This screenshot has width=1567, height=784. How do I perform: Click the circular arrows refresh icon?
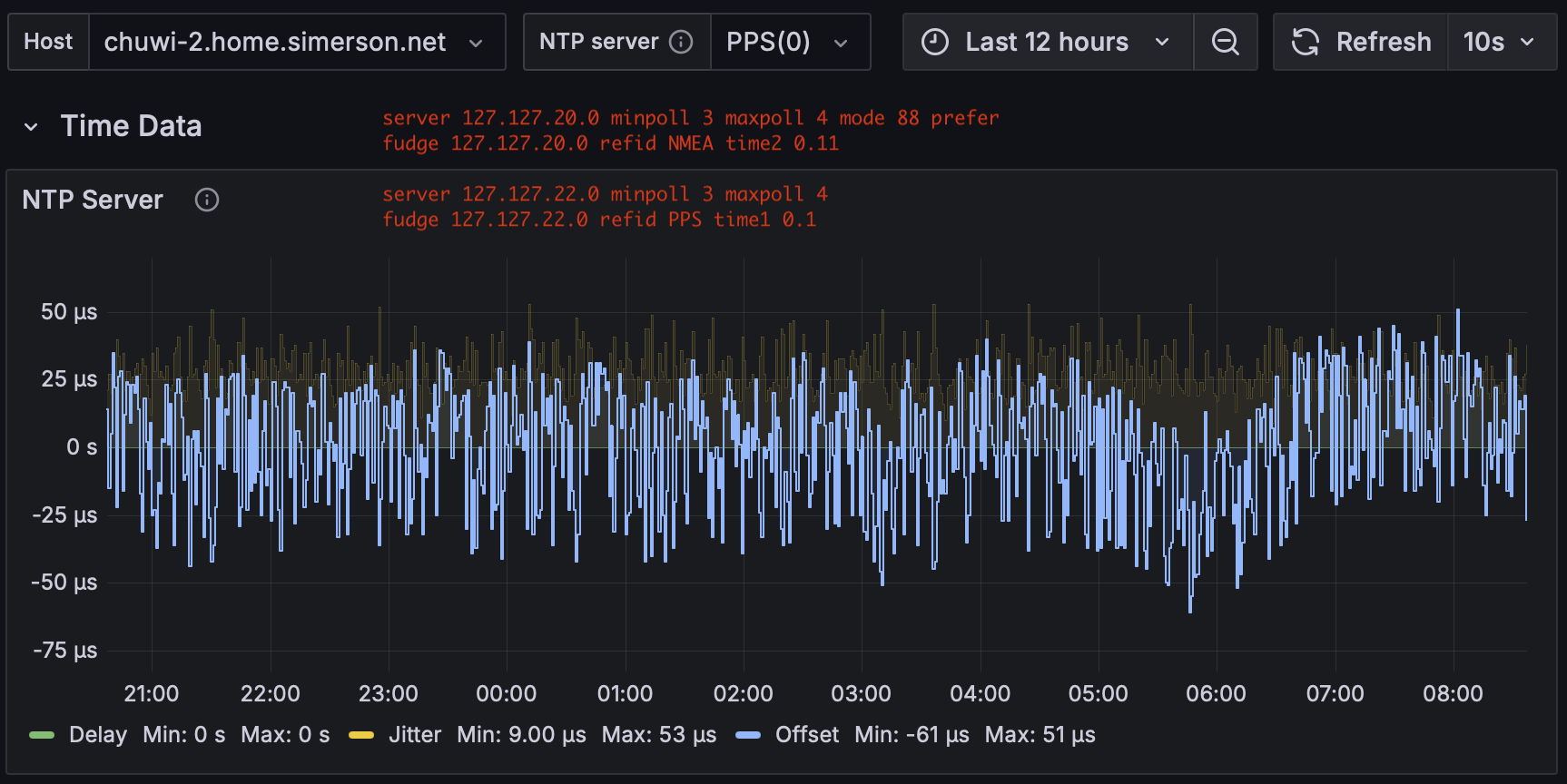pos(1306,42)
